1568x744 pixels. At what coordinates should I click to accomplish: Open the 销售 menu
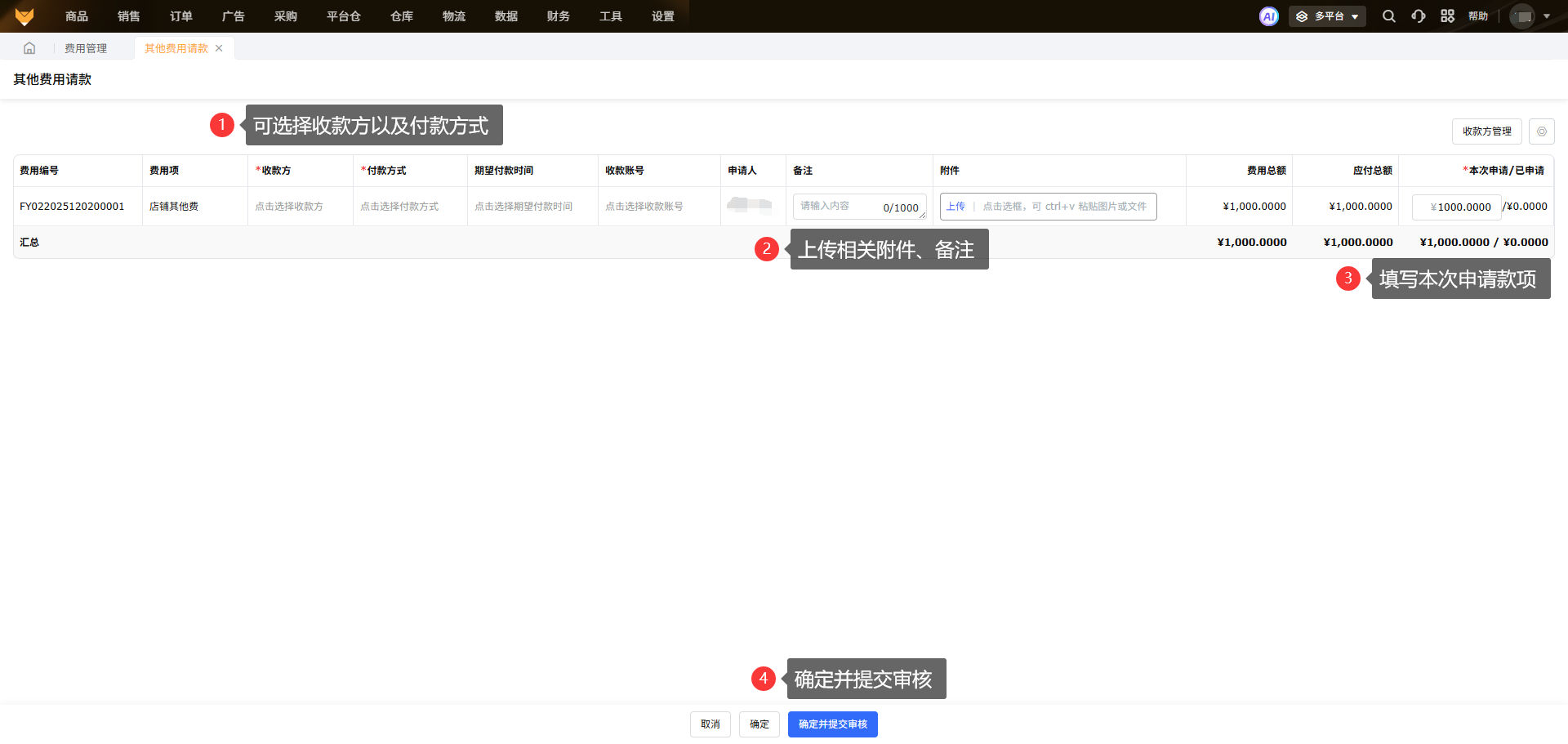(x=129, y=16)
